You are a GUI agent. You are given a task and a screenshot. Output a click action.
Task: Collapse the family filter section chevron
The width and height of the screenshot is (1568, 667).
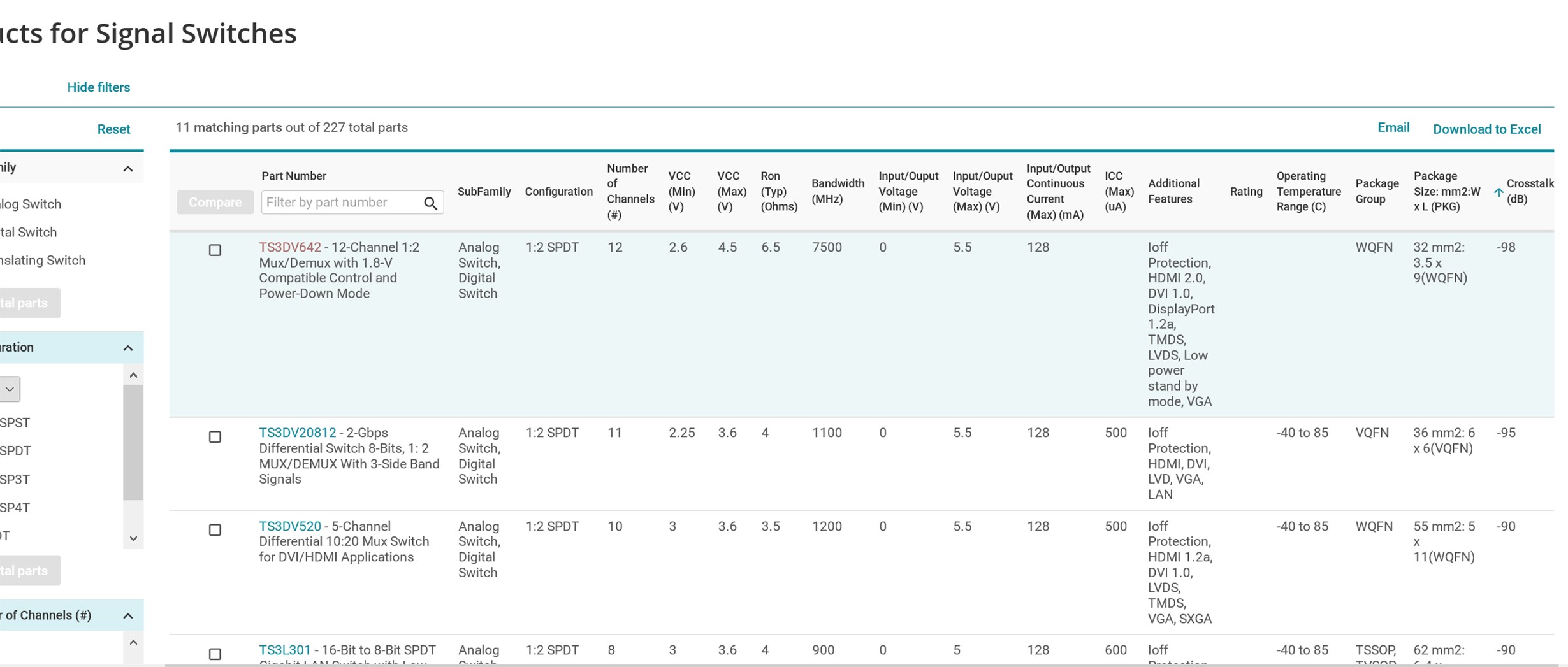(x=128, y=169)
